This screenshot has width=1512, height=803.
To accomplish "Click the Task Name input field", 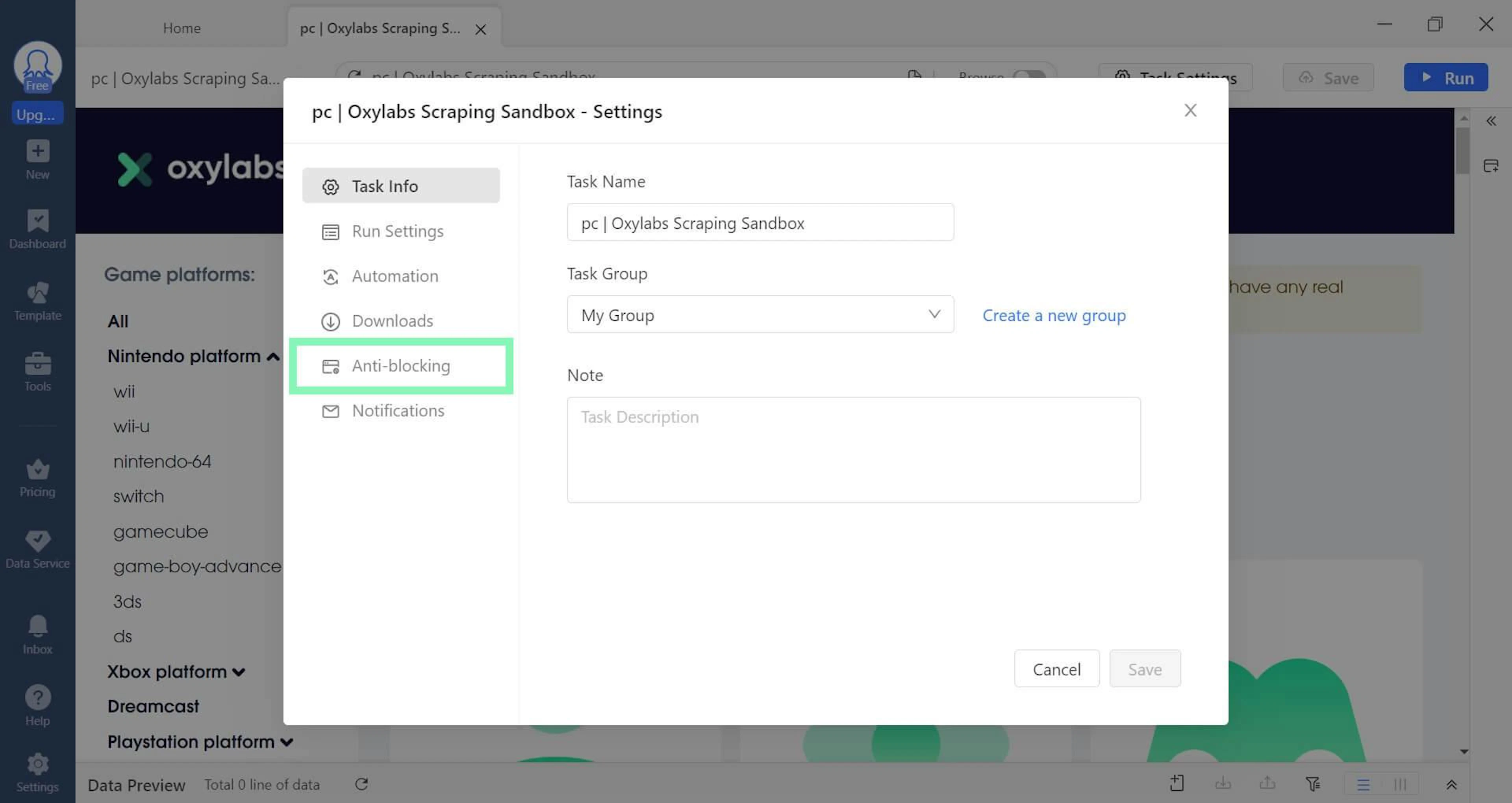I will [x=760, y=222].
